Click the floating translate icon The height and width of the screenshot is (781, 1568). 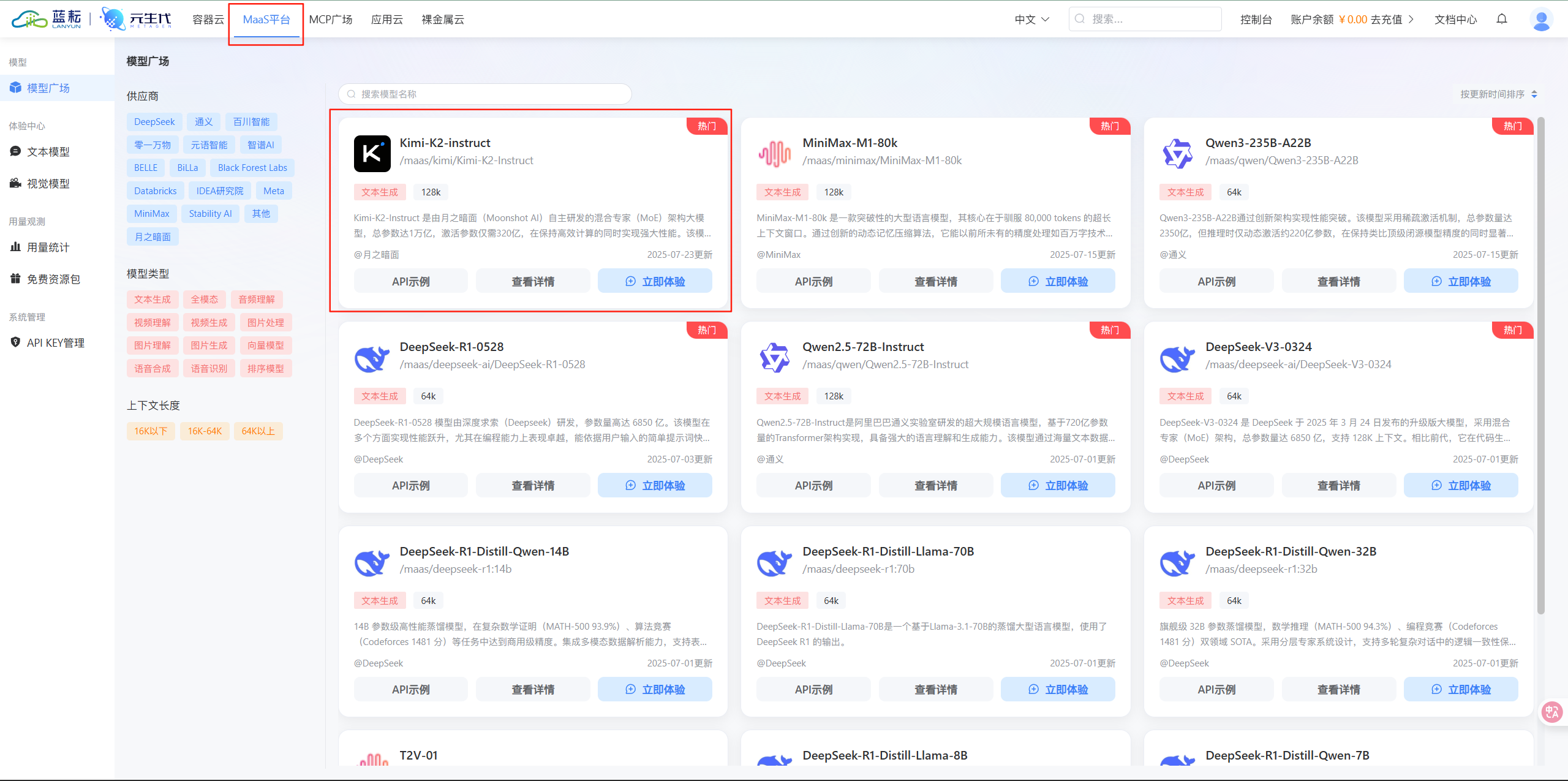[1552, 712]
